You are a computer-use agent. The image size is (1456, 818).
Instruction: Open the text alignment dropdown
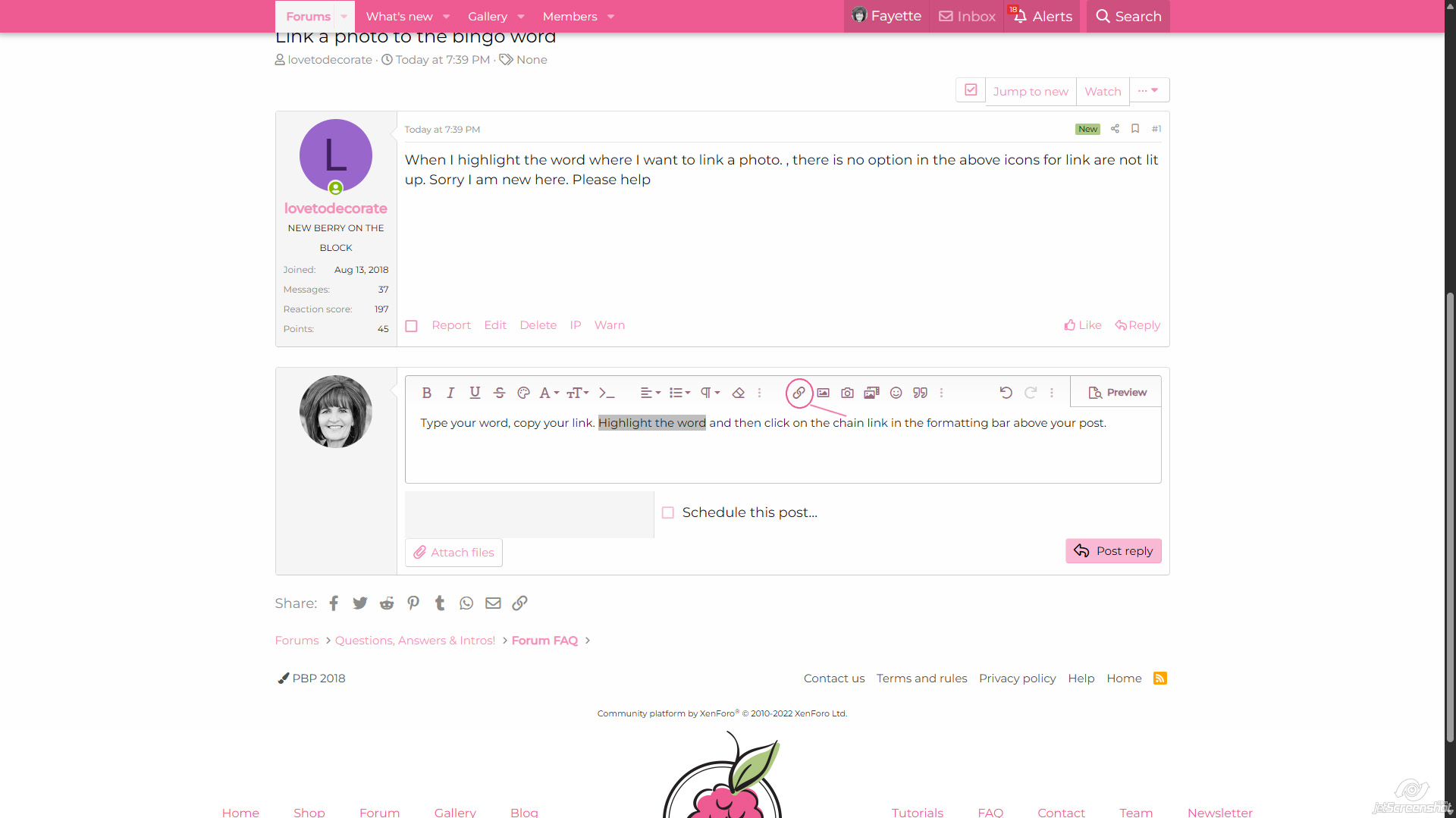[x=651, y=393]
